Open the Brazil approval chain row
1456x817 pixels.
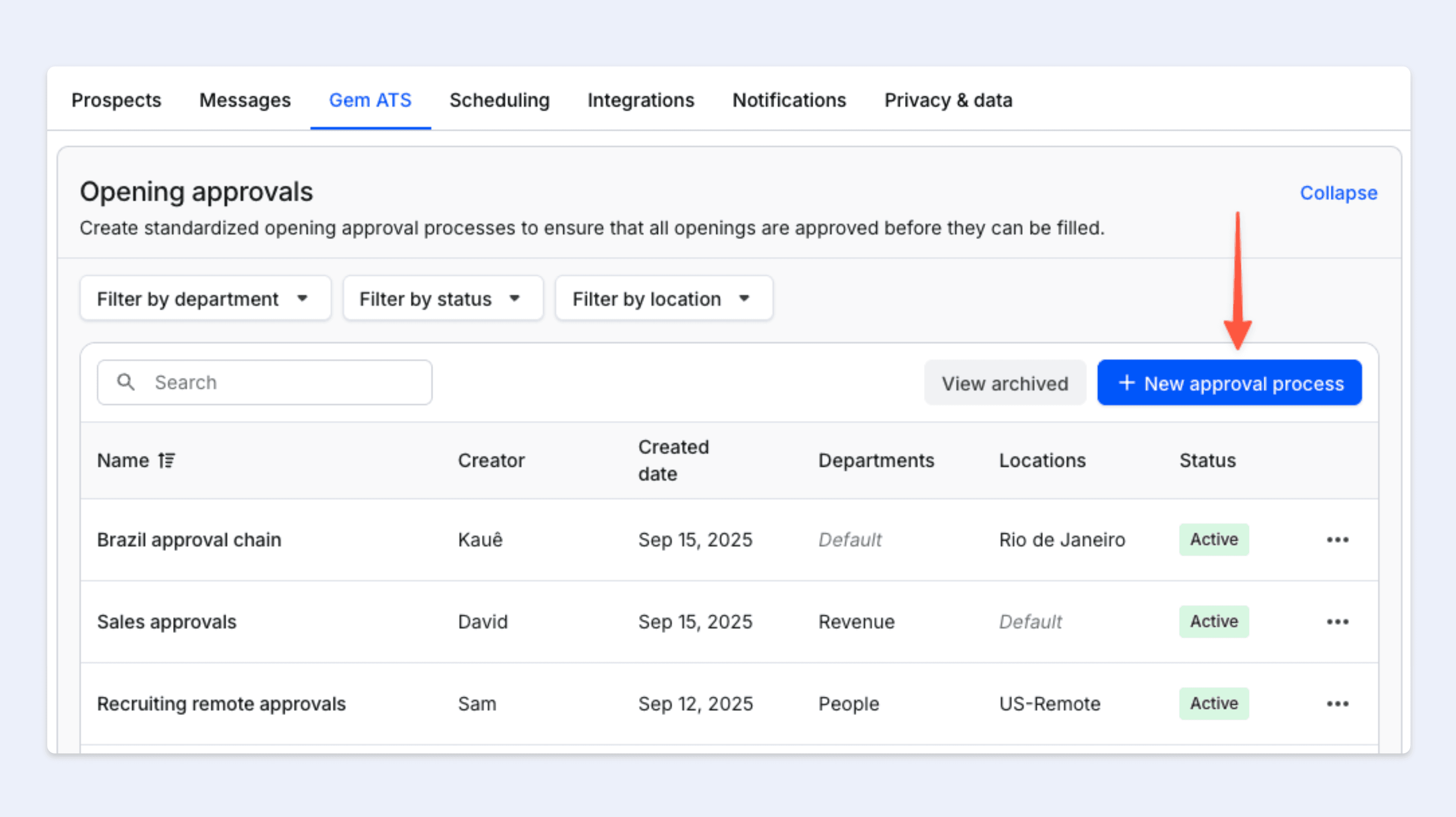coord(189,539)
